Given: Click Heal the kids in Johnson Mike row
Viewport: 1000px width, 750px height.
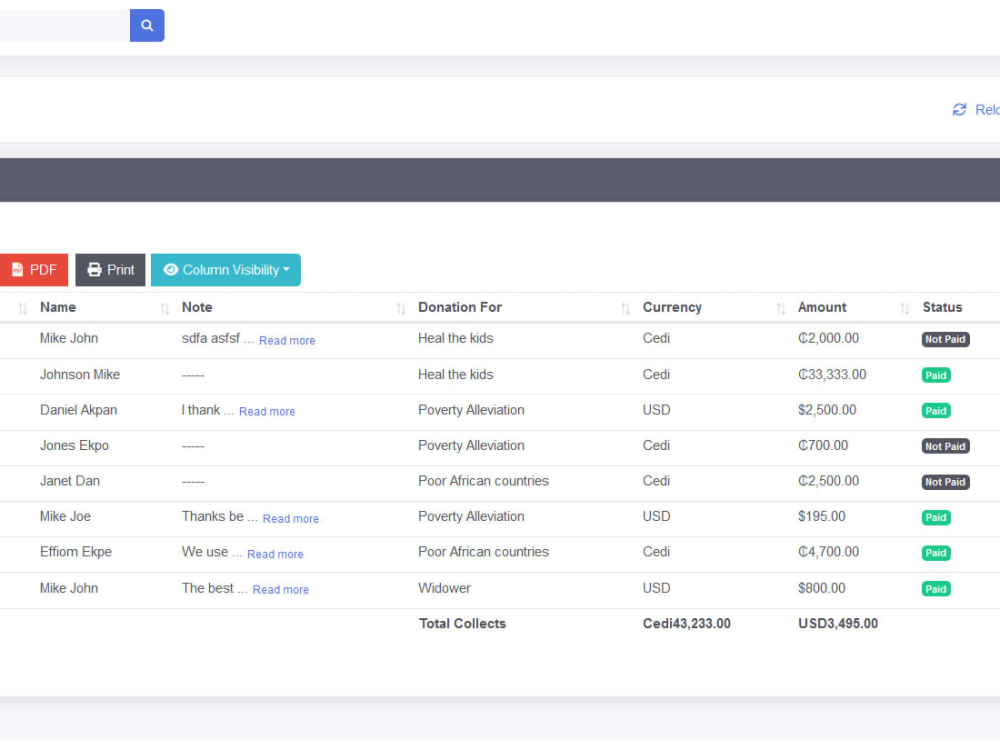Looking at the screenshot, I should point(455,374).
